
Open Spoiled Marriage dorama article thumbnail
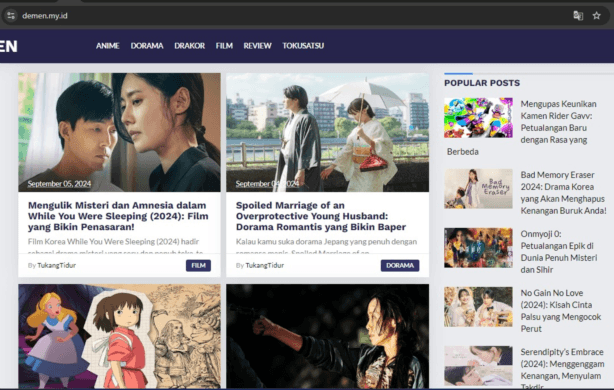(x=327, y=132)
